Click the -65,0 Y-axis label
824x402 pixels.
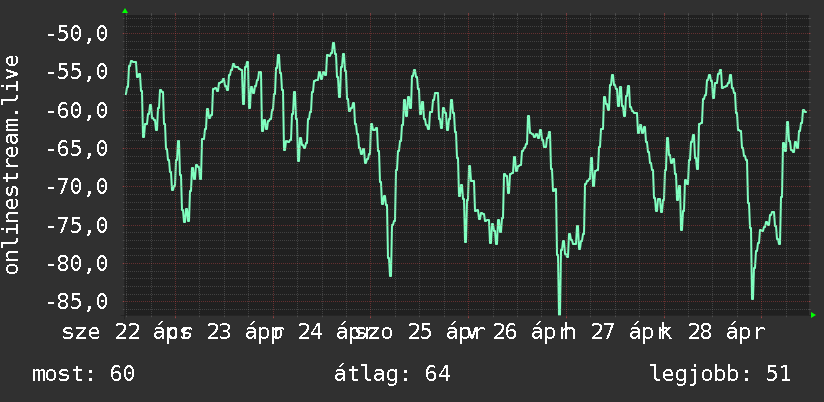(77, 149)
